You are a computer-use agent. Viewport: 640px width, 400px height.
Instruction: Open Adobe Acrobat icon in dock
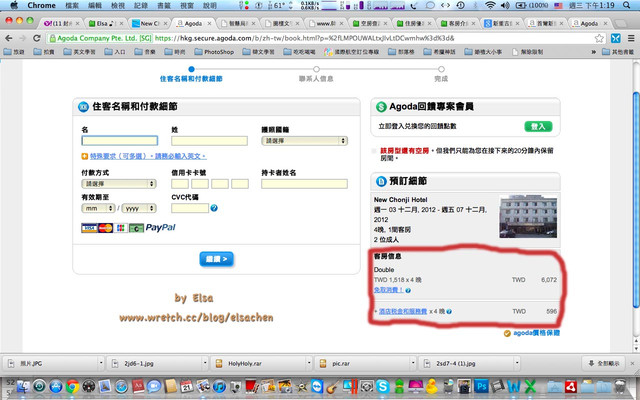tap(571, 386)
